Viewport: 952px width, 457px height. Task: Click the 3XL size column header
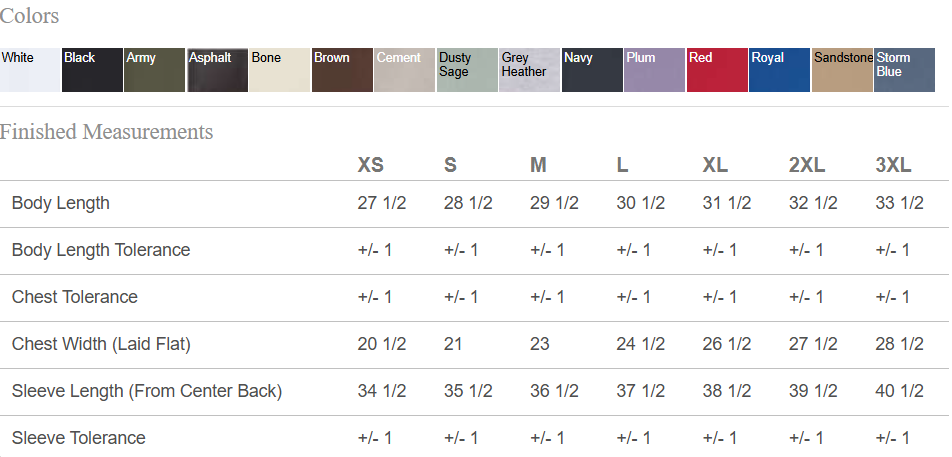(x=893, y=165)
